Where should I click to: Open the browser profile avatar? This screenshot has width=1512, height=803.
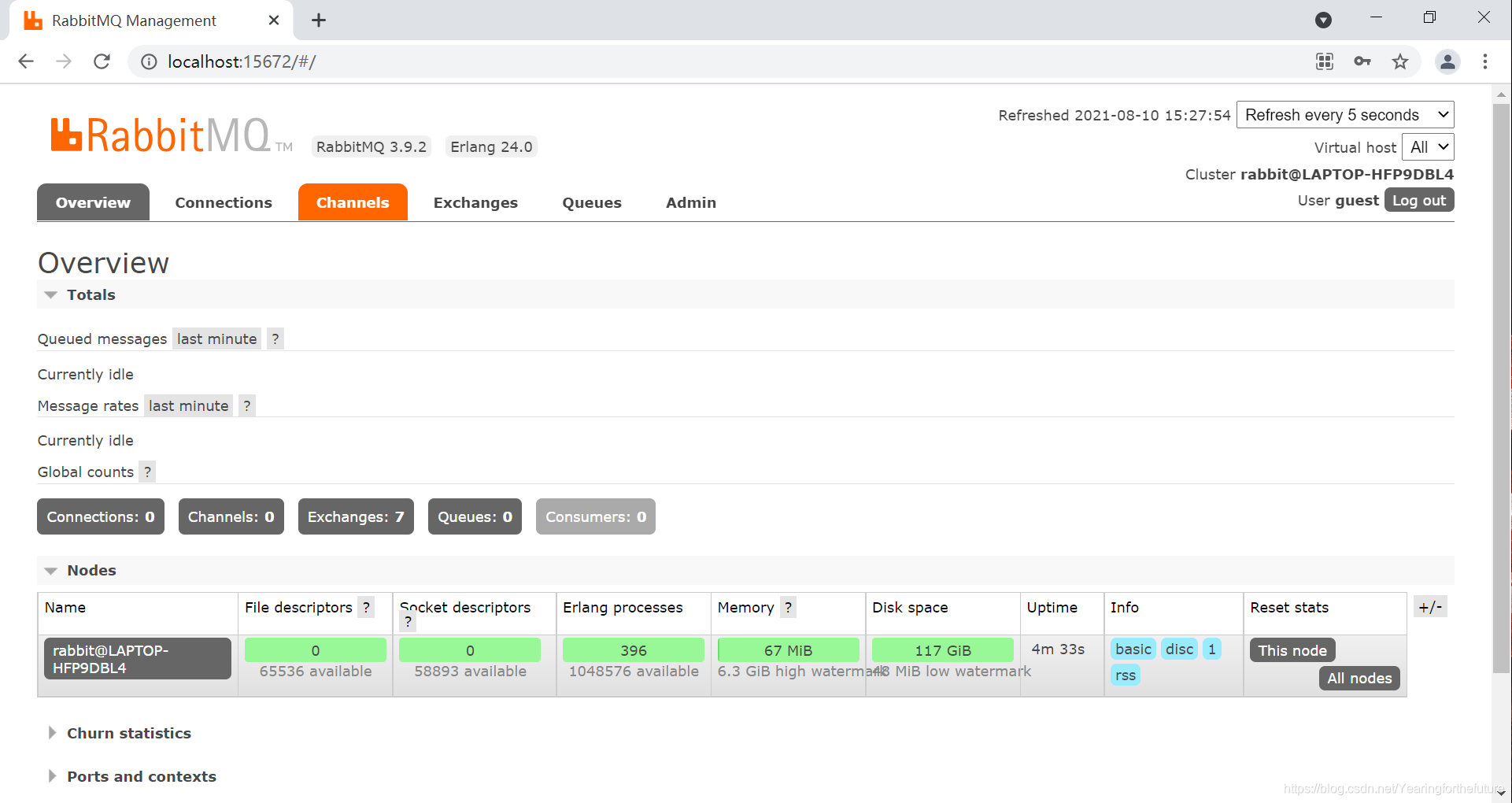tap(1447, 61)
